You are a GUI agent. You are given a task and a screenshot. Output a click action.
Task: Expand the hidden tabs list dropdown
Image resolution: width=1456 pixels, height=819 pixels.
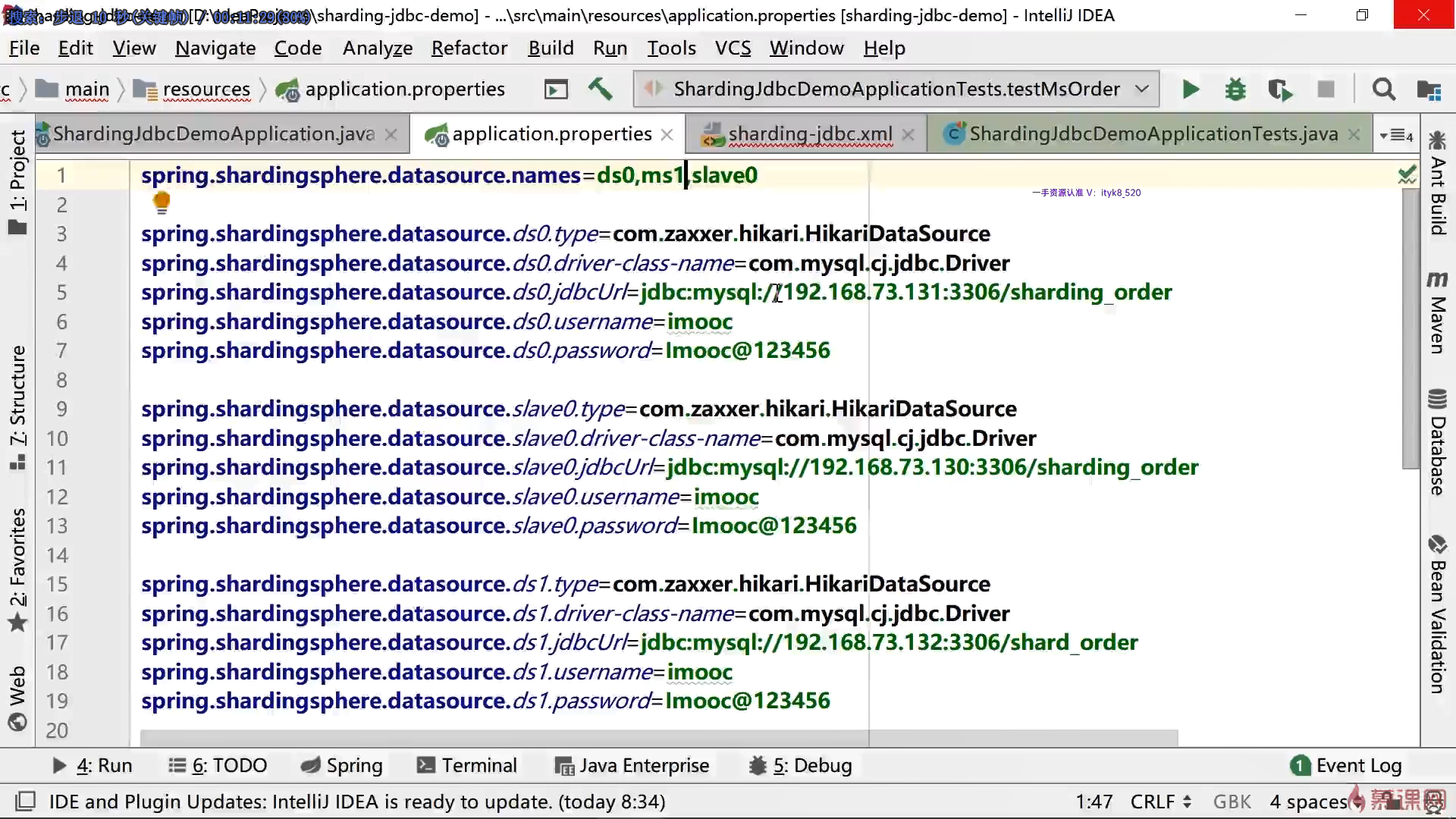click(x=1396, y=136)
